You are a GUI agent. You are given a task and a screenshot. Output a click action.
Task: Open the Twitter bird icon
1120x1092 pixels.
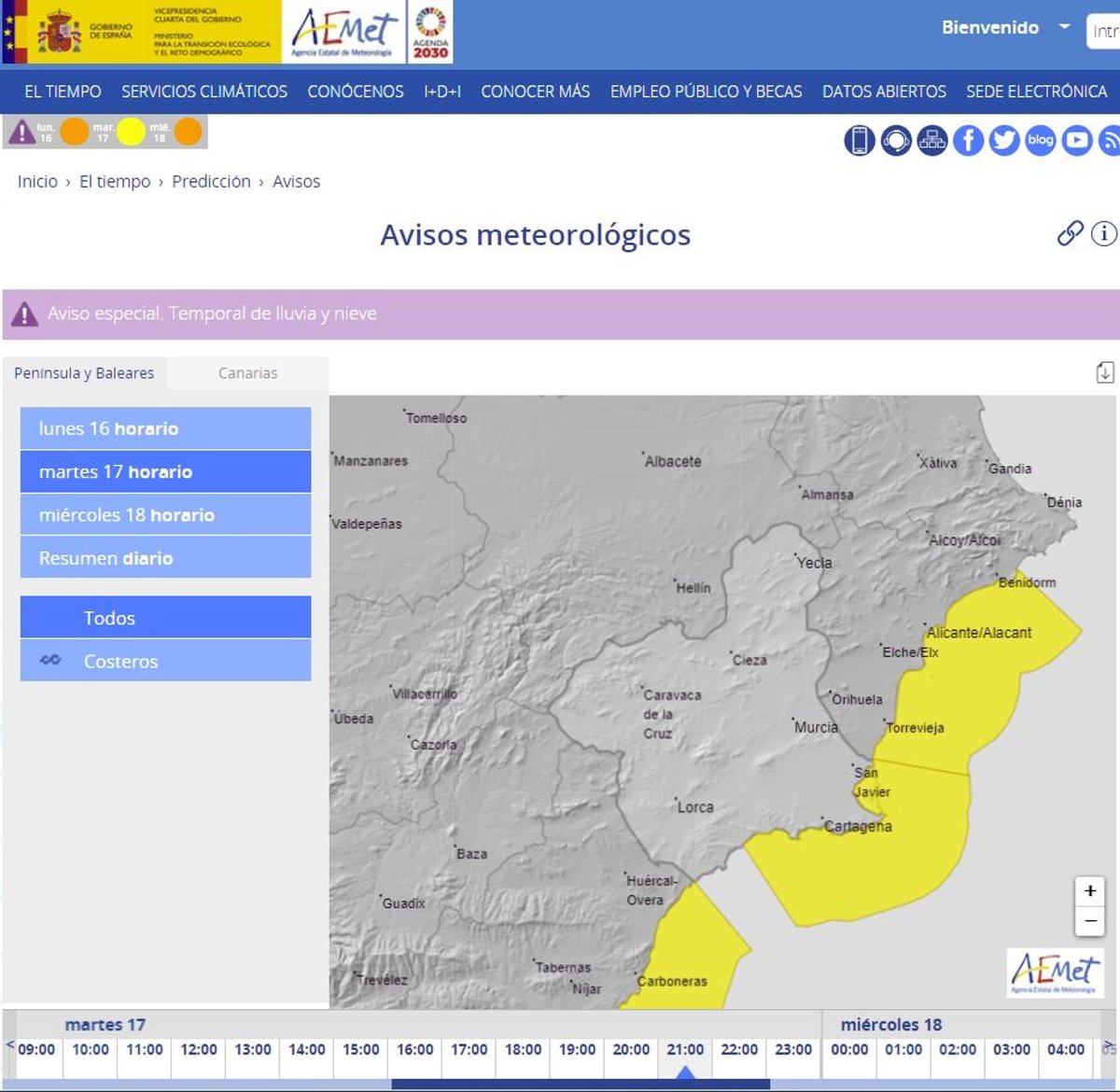1004,141
